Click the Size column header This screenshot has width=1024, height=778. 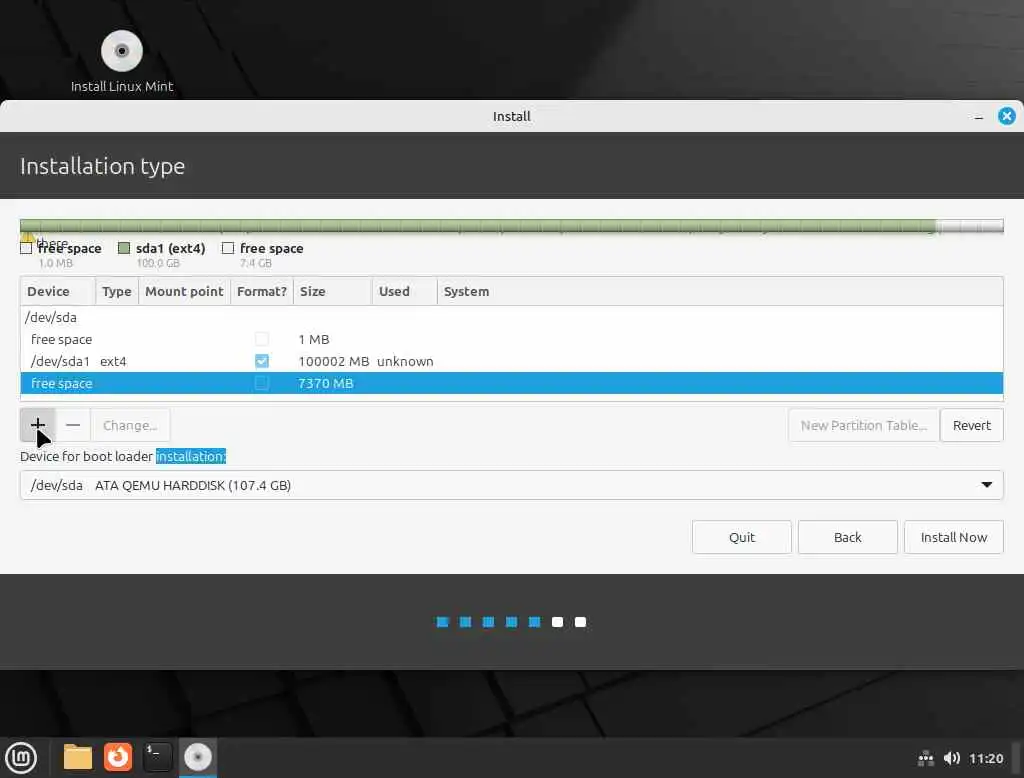332,291
